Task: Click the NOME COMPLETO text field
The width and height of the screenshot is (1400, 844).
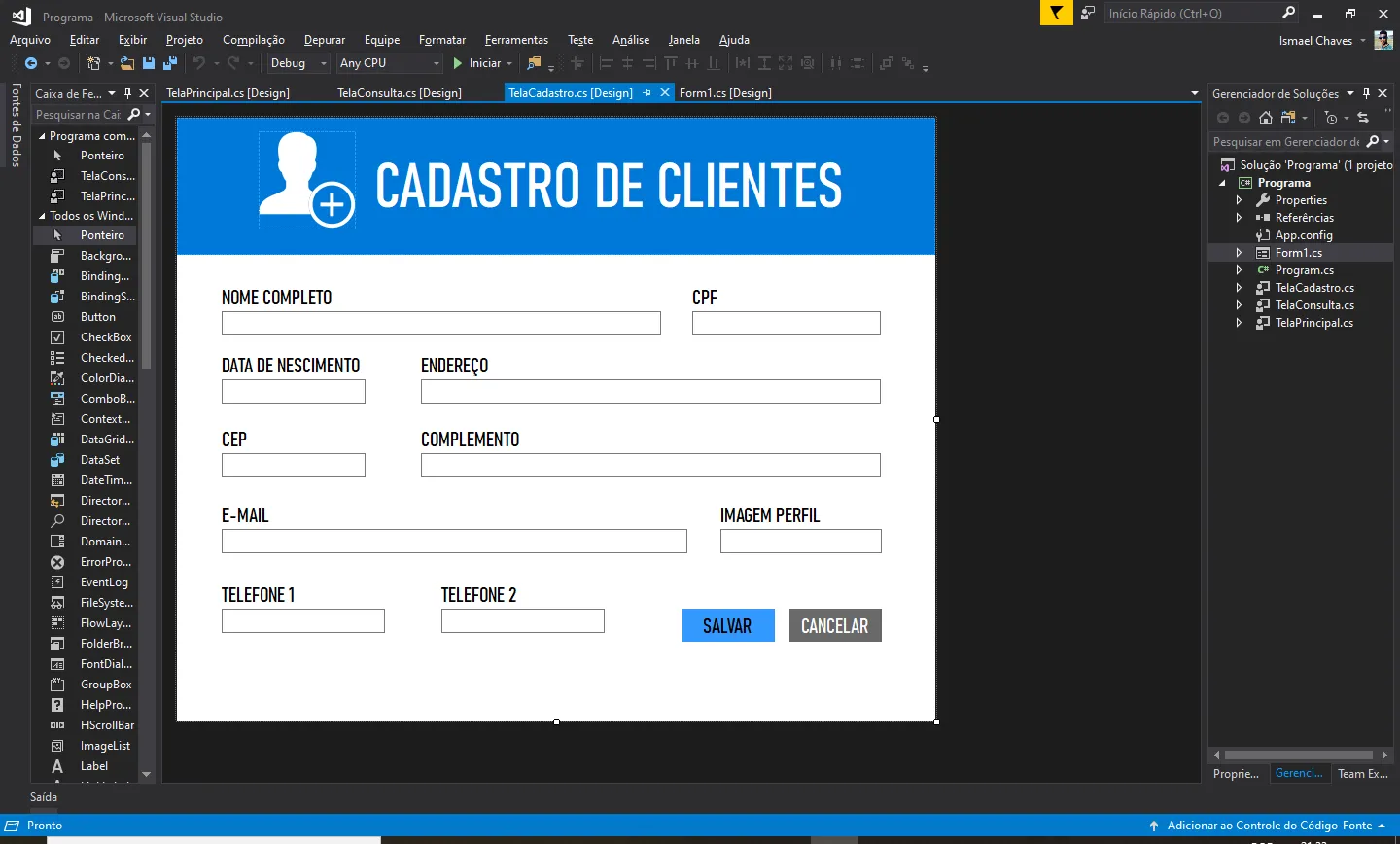Action: click(440, 324)
